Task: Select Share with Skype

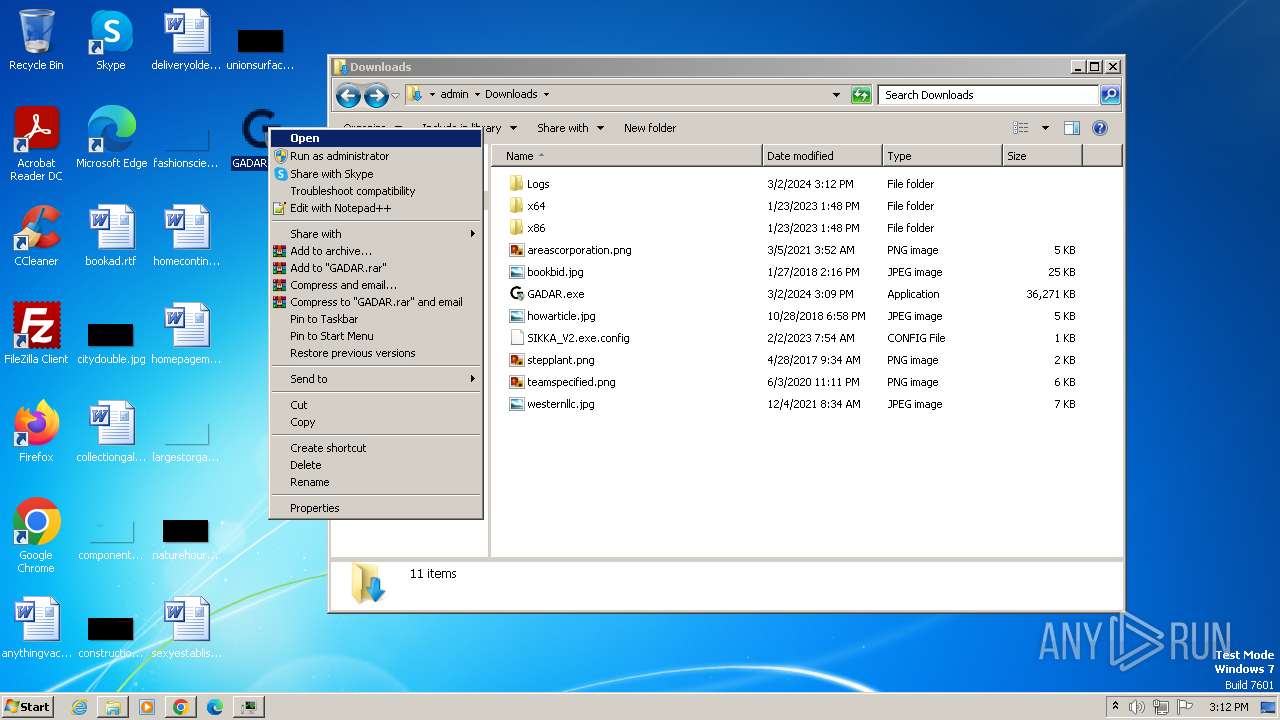Action: (x=376, y=174)
